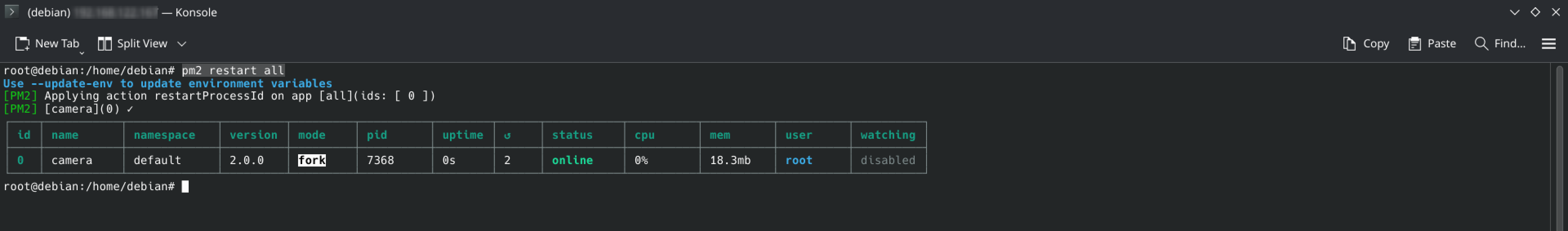Open a new tab with the New Tab icon

tap(22, 44)
